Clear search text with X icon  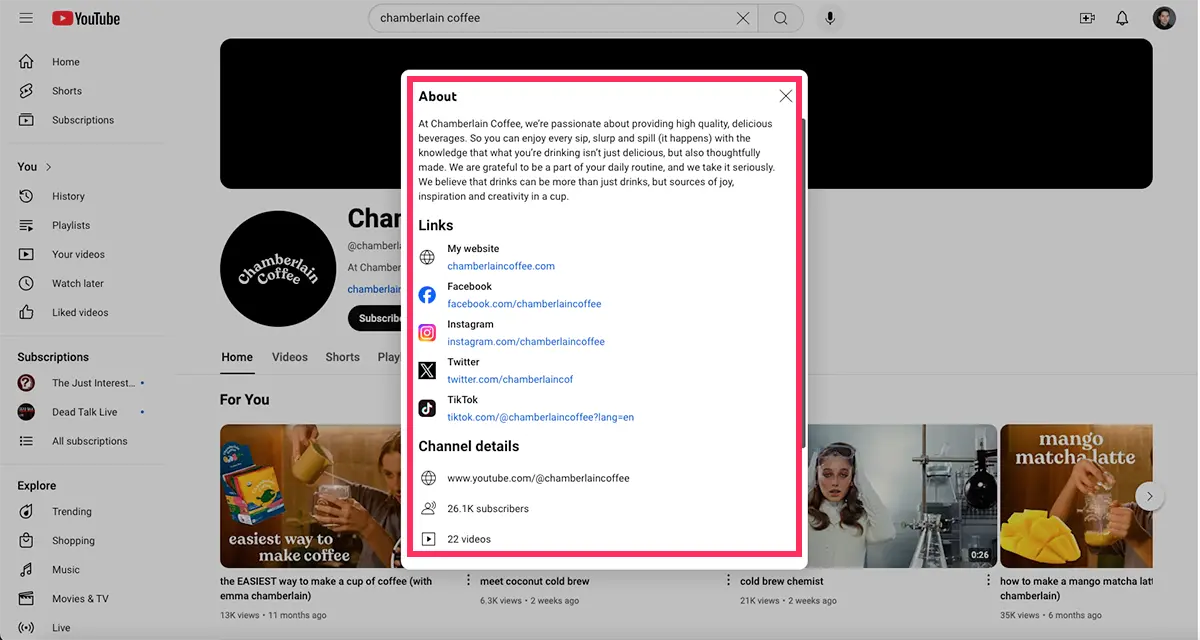[743, 18]
